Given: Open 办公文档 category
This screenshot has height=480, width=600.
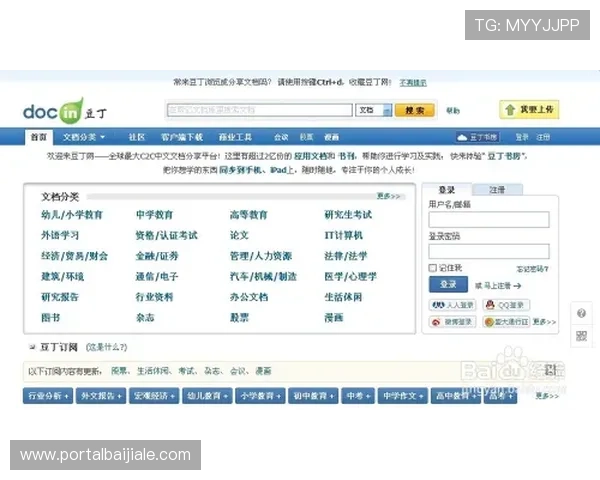Looking at the screenshot, I should (249, 297).
